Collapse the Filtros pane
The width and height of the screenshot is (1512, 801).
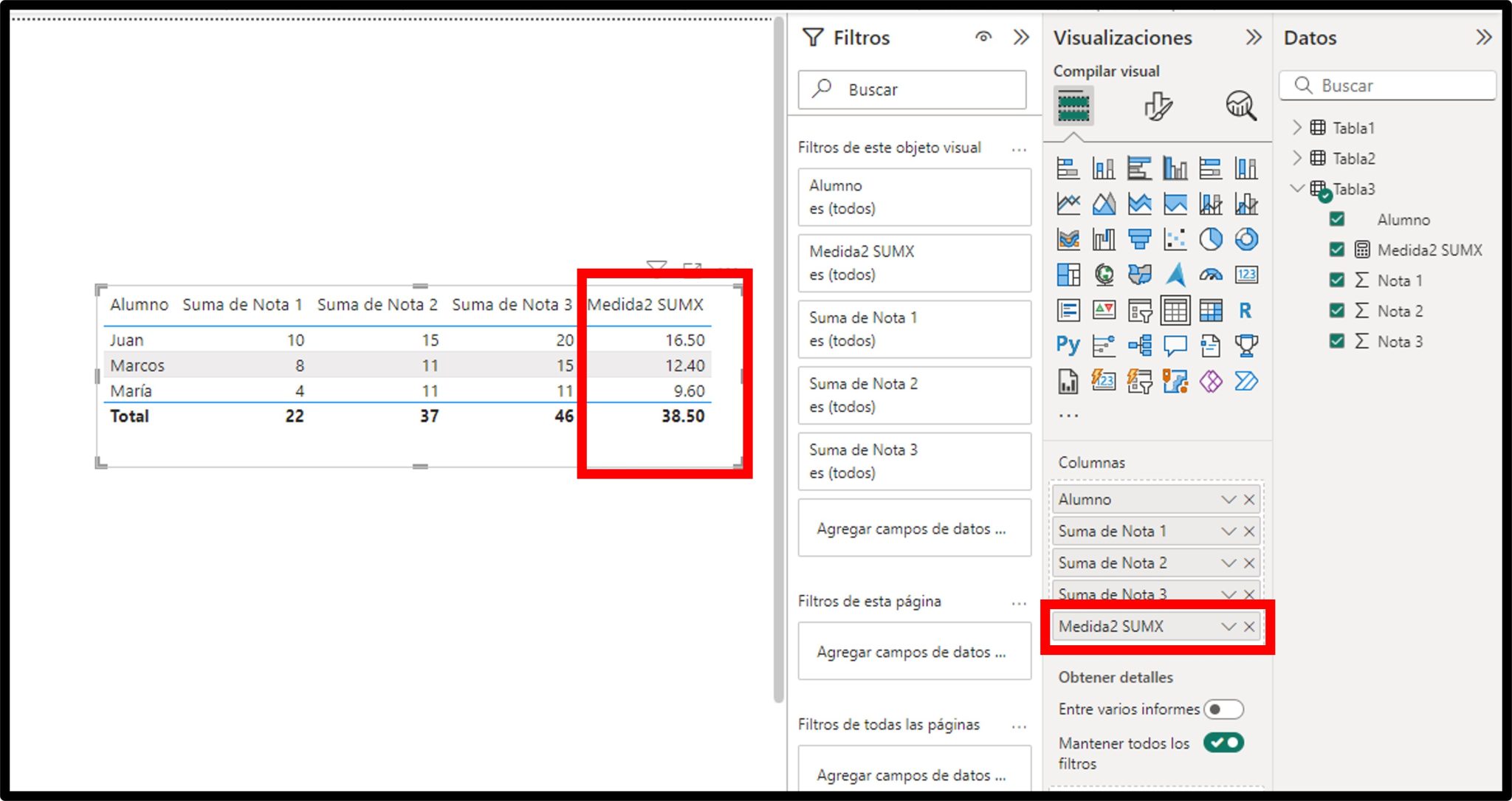(x=1023, y=37)
